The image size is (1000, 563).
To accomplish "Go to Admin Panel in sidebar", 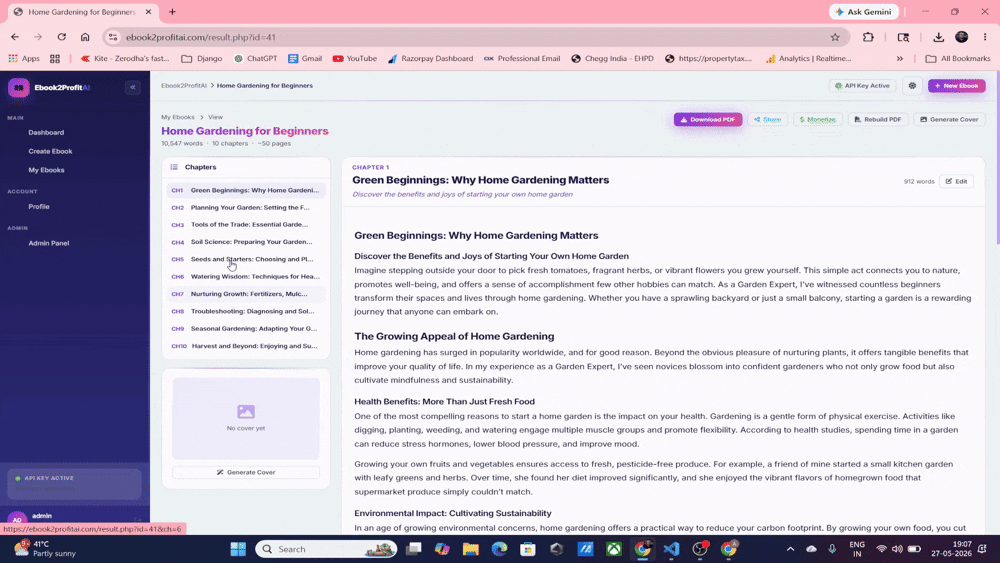I will point(48,243).
